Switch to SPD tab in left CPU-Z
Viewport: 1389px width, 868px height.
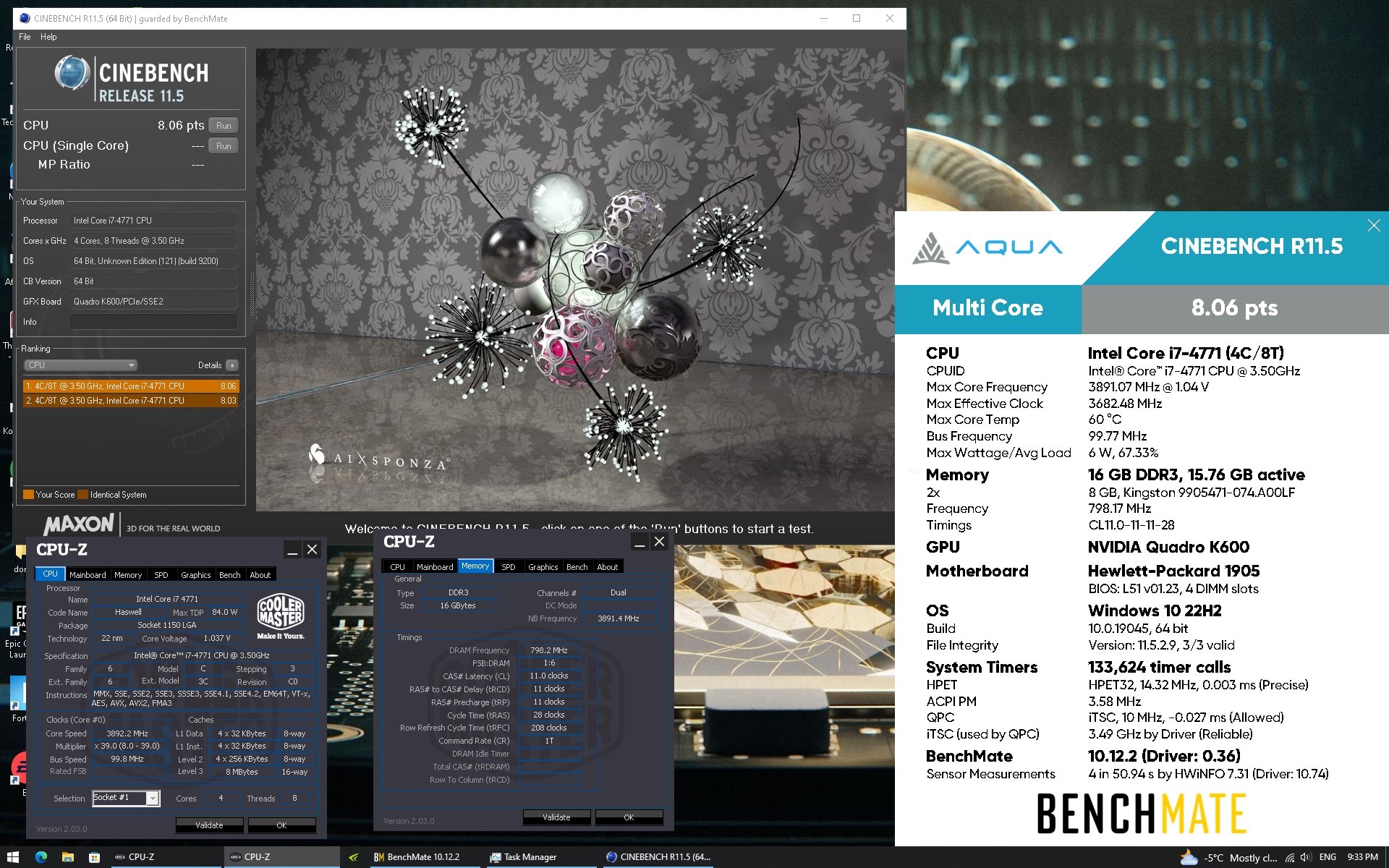point(161,575)
